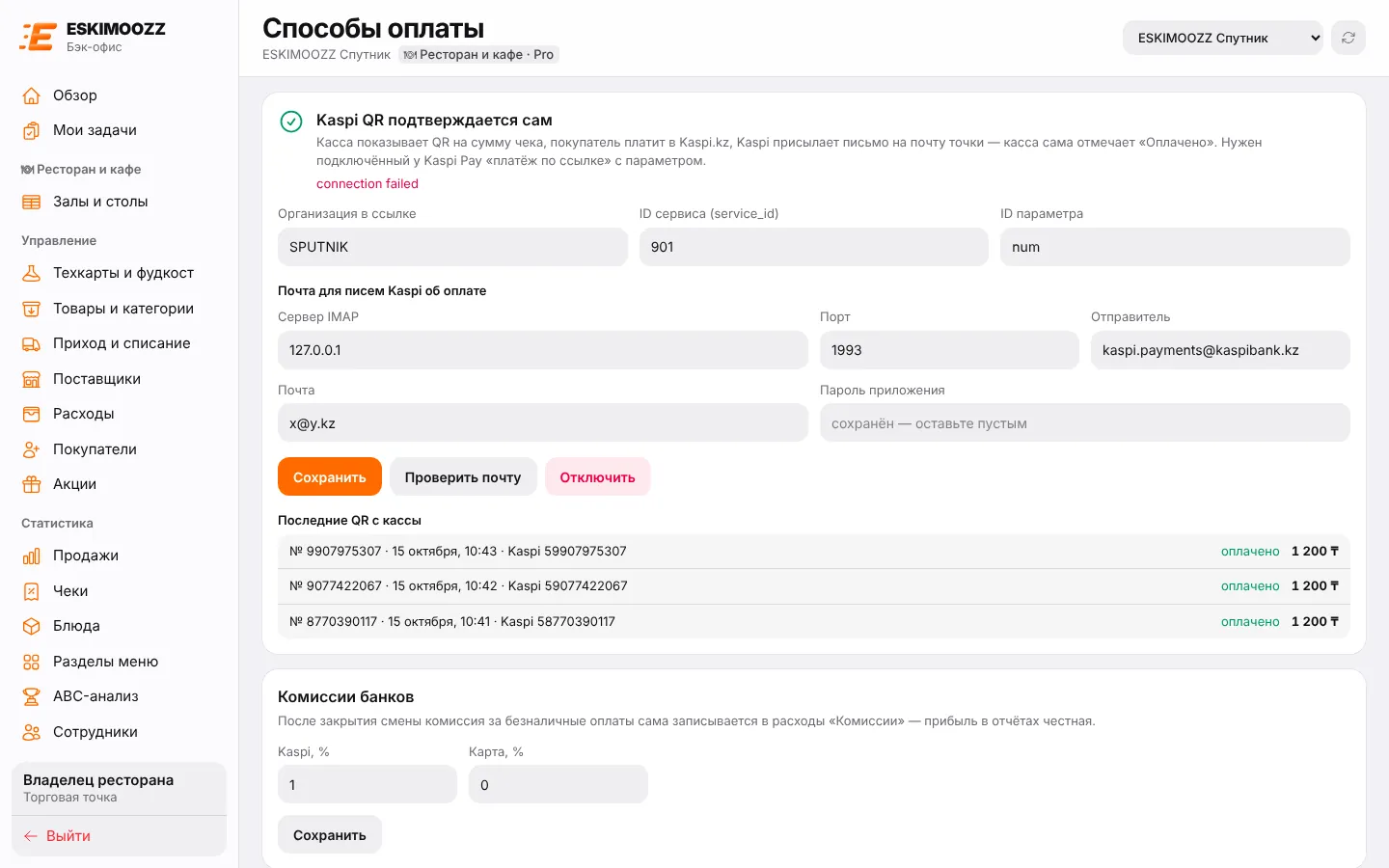Viewport: 1389px width, 868px height.
Task: Click the ESKIMOOZZ logo icon
Action: (38, 37)
